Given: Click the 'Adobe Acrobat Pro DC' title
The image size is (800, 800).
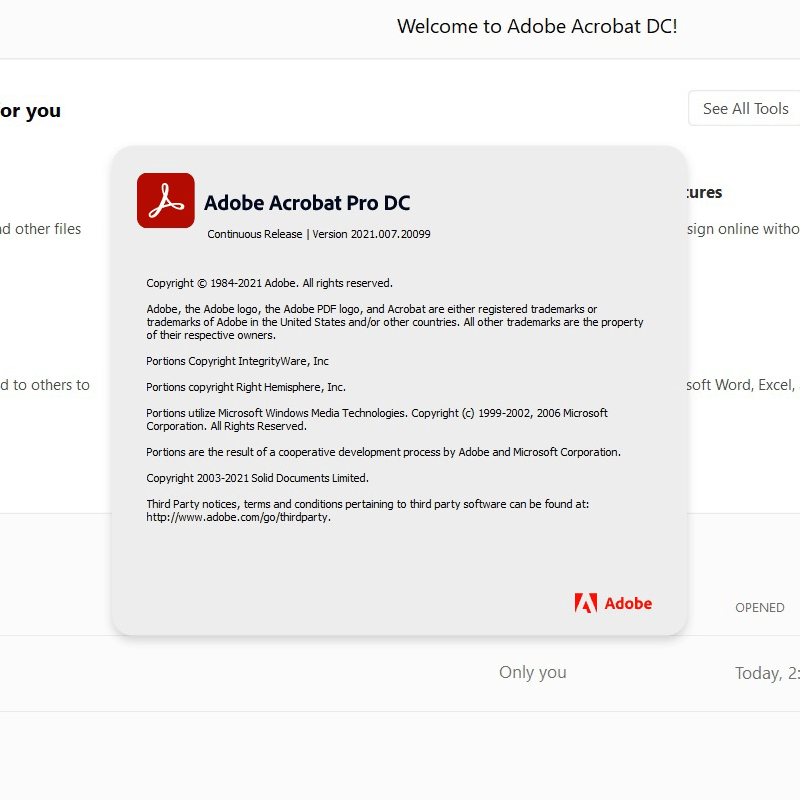Looking at the screenshot, I should tap(307, 203).
